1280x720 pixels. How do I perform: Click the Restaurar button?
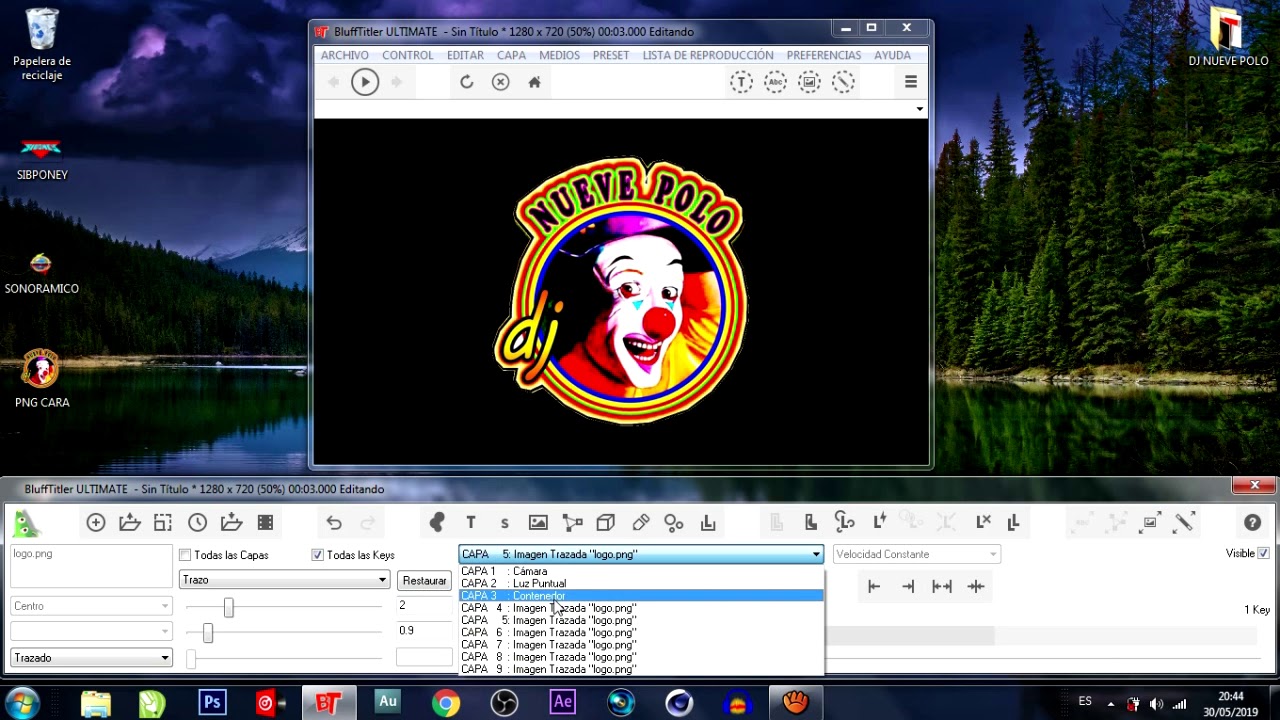425,581
